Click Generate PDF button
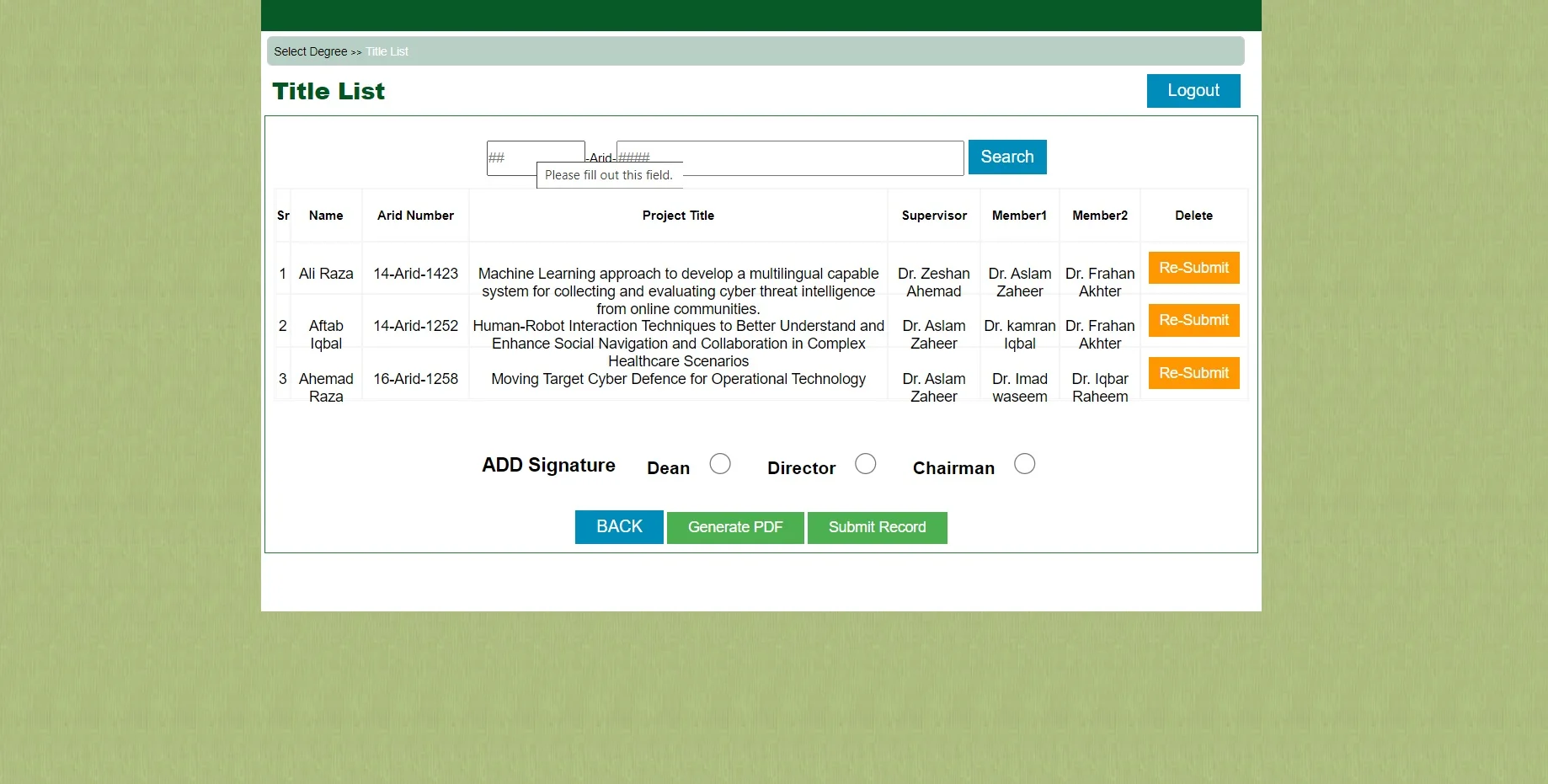This screenshot has height=784, width=1548. (x=734, y=528)
